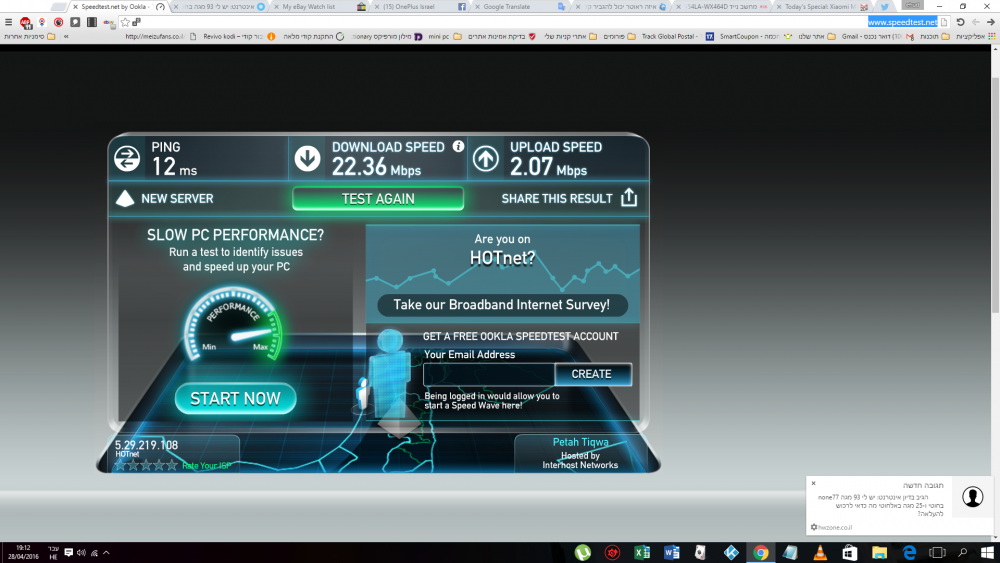The image size is (1000, 563).
Task: Click the Rate Your ISP link
Action: [x=207, y=465]
